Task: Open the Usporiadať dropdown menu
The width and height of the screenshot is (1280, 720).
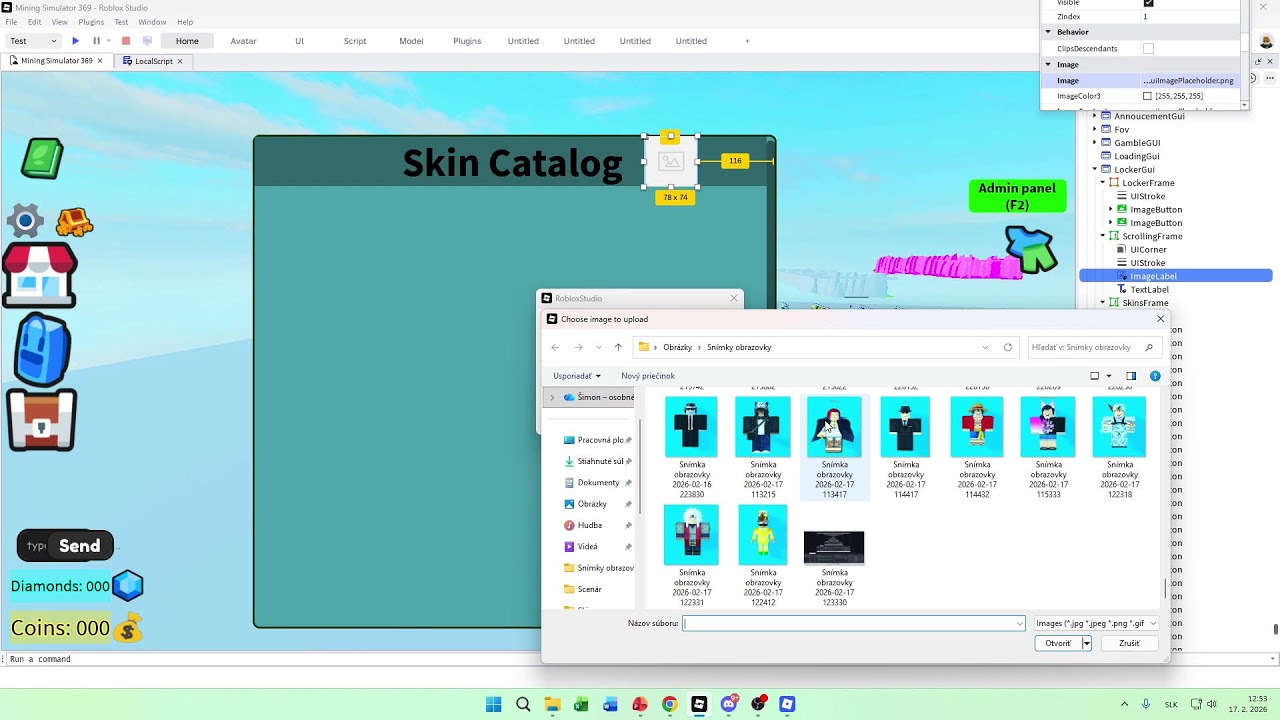Action: tap(577, 376)
